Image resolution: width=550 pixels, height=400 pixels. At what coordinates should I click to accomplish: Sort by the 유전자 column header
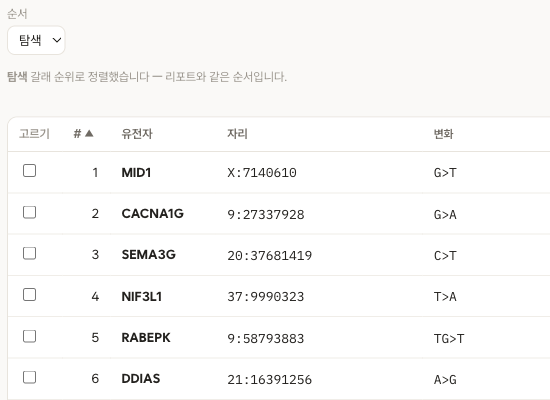tap(137, 134)
